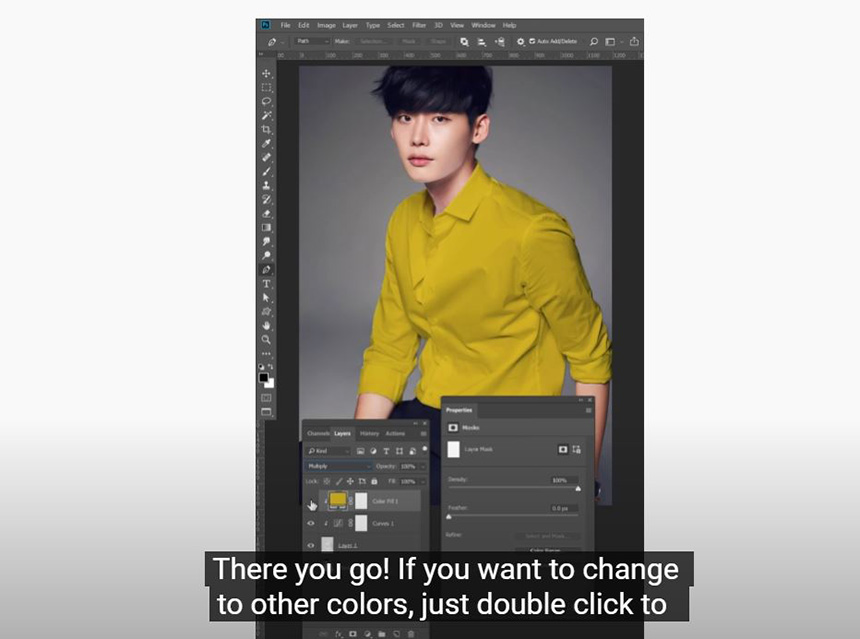Toggle lock transparent pixels

coord(327,481)
